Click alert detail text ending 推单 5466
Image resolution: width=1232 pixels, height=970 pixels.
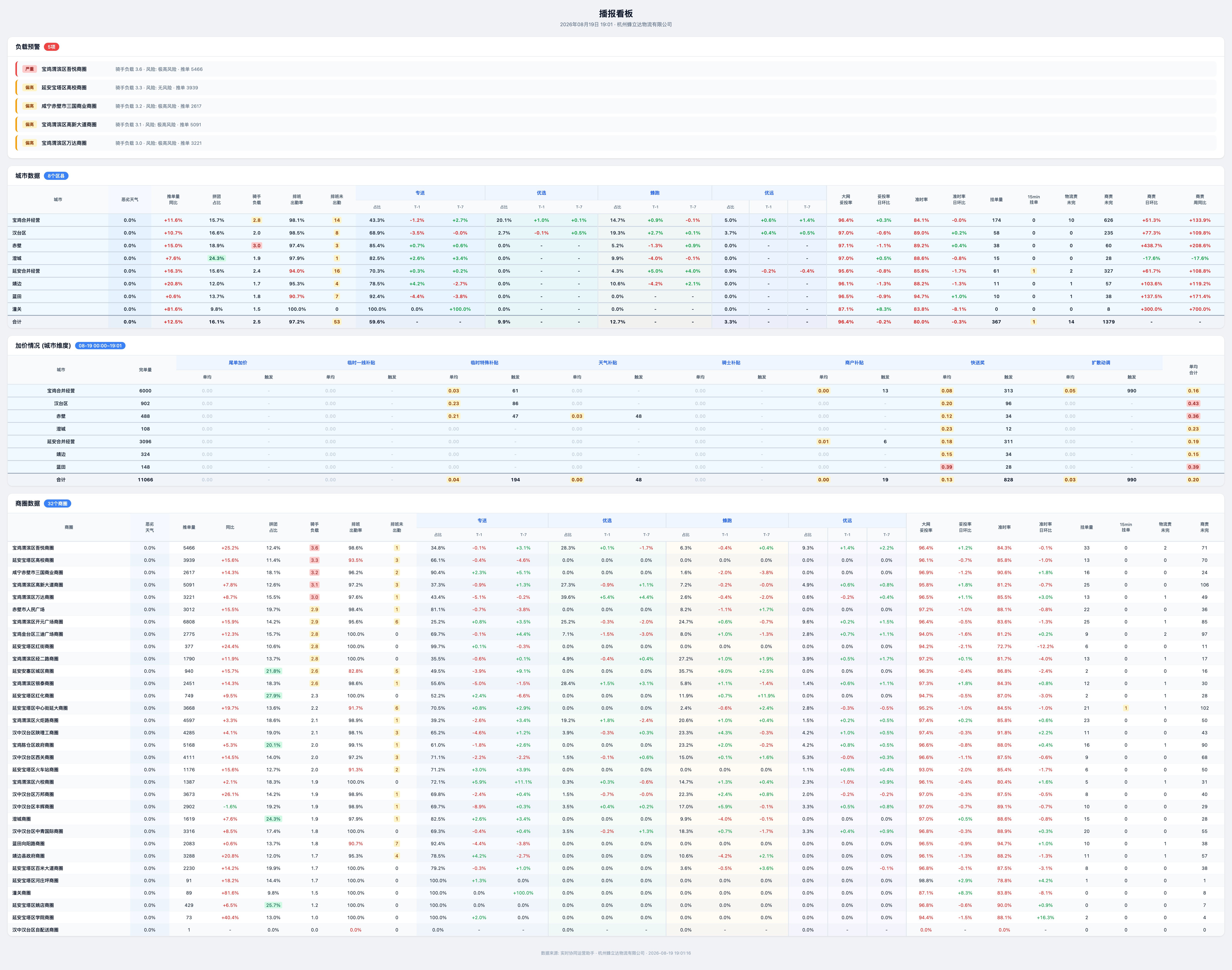159,69
